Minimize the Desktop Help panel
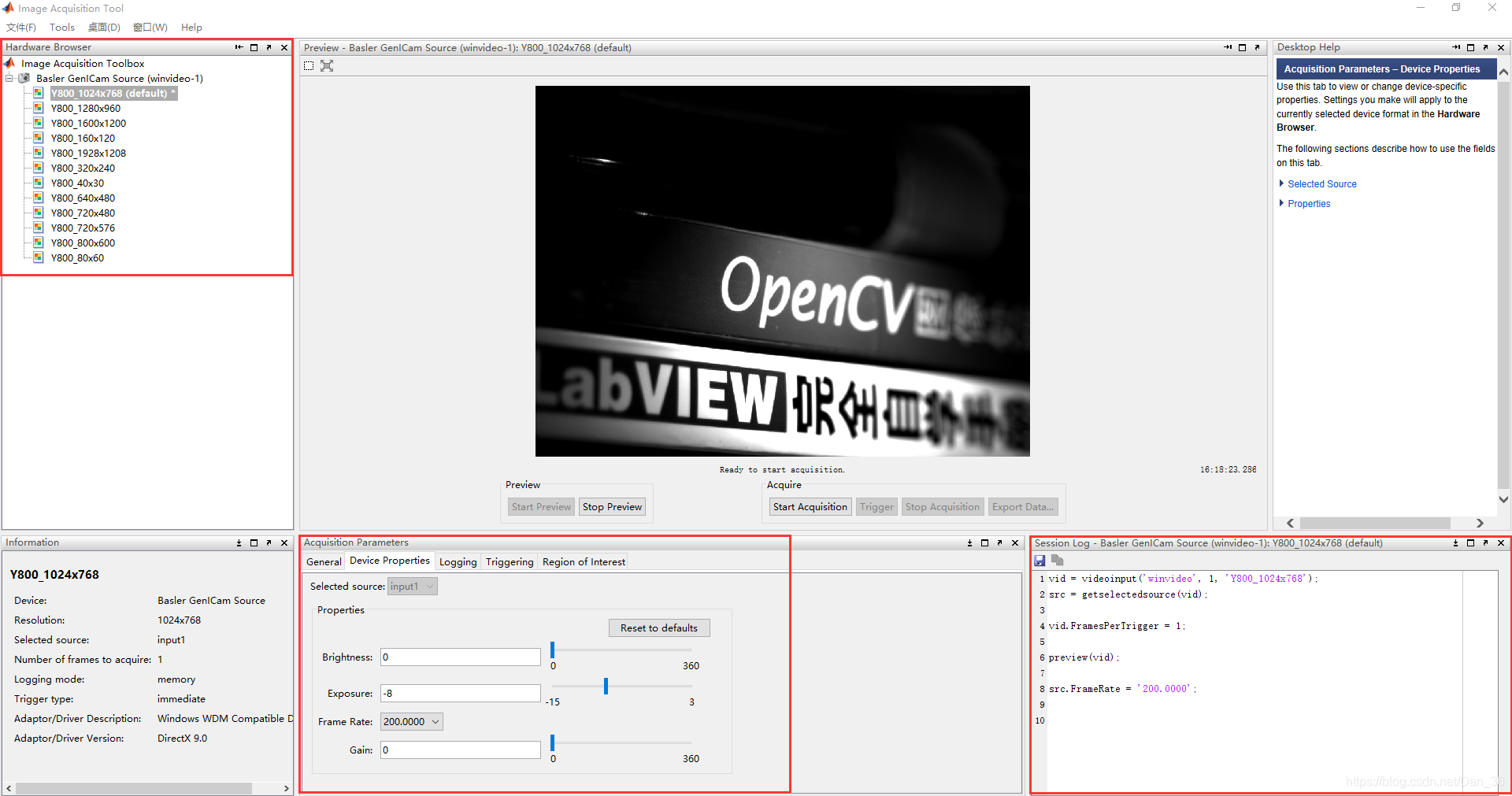The image size is (1512, 796). tap(1456, 47)
